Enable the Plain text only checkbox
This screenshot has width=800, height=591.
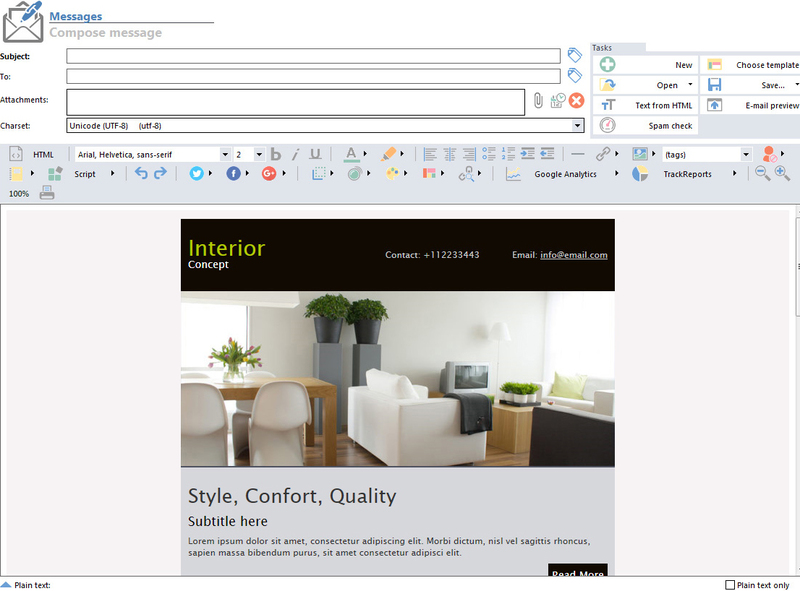[730, 585]
